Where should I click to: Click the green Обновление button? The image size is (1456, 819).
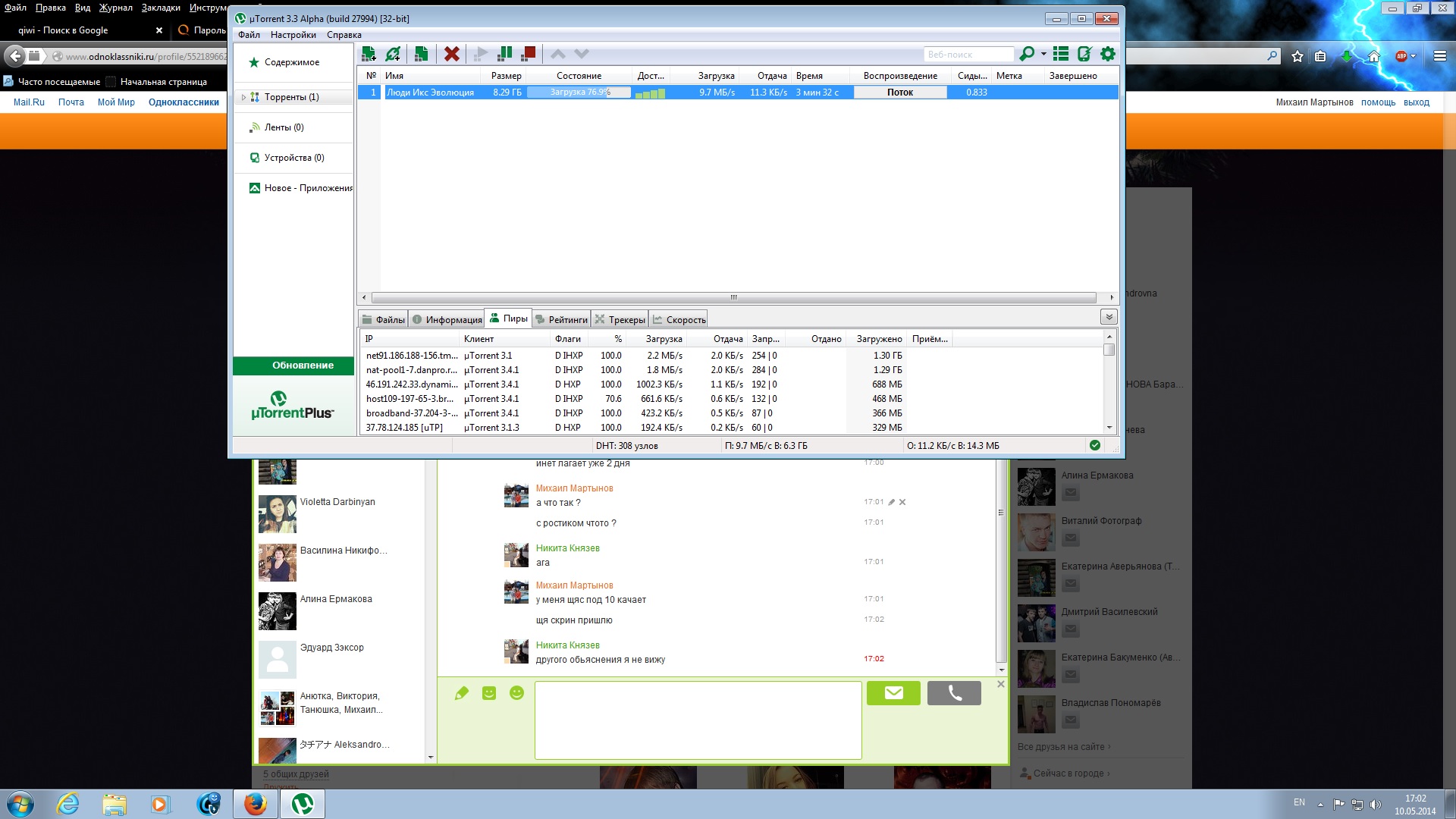(x=293, y=366)
